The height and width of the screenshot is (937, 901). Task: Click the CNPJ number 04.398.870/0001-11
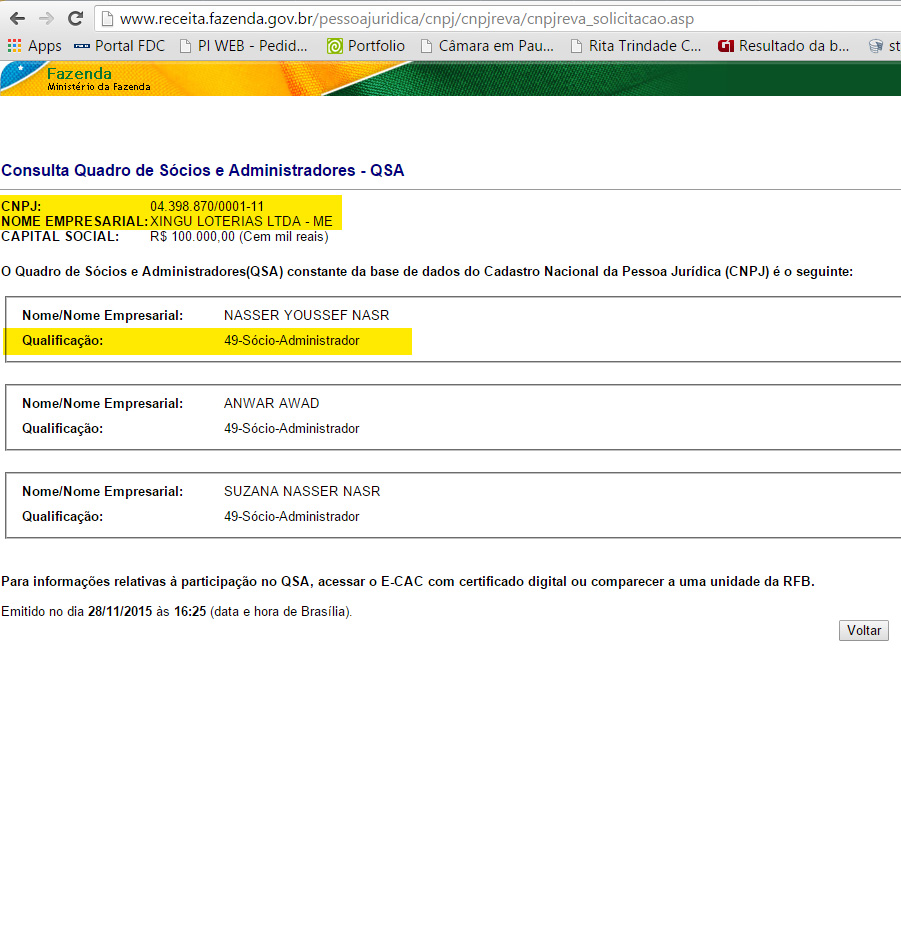pos(207,206)
